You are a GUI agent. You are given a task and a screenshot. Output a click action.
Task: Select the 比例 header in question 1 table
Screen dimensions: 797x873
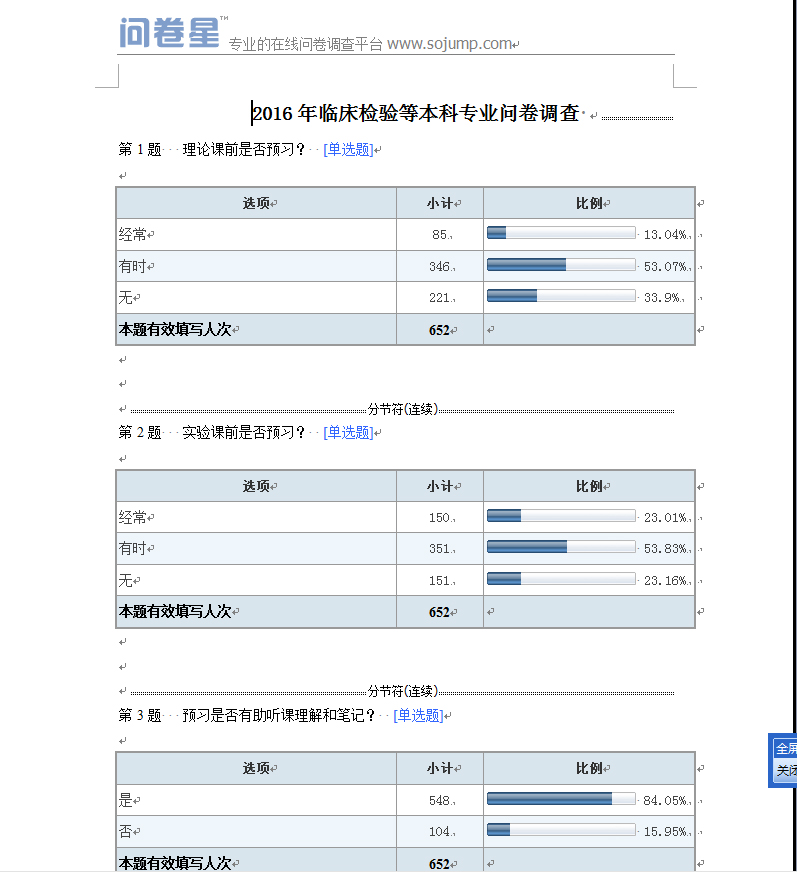pos(589,203)
